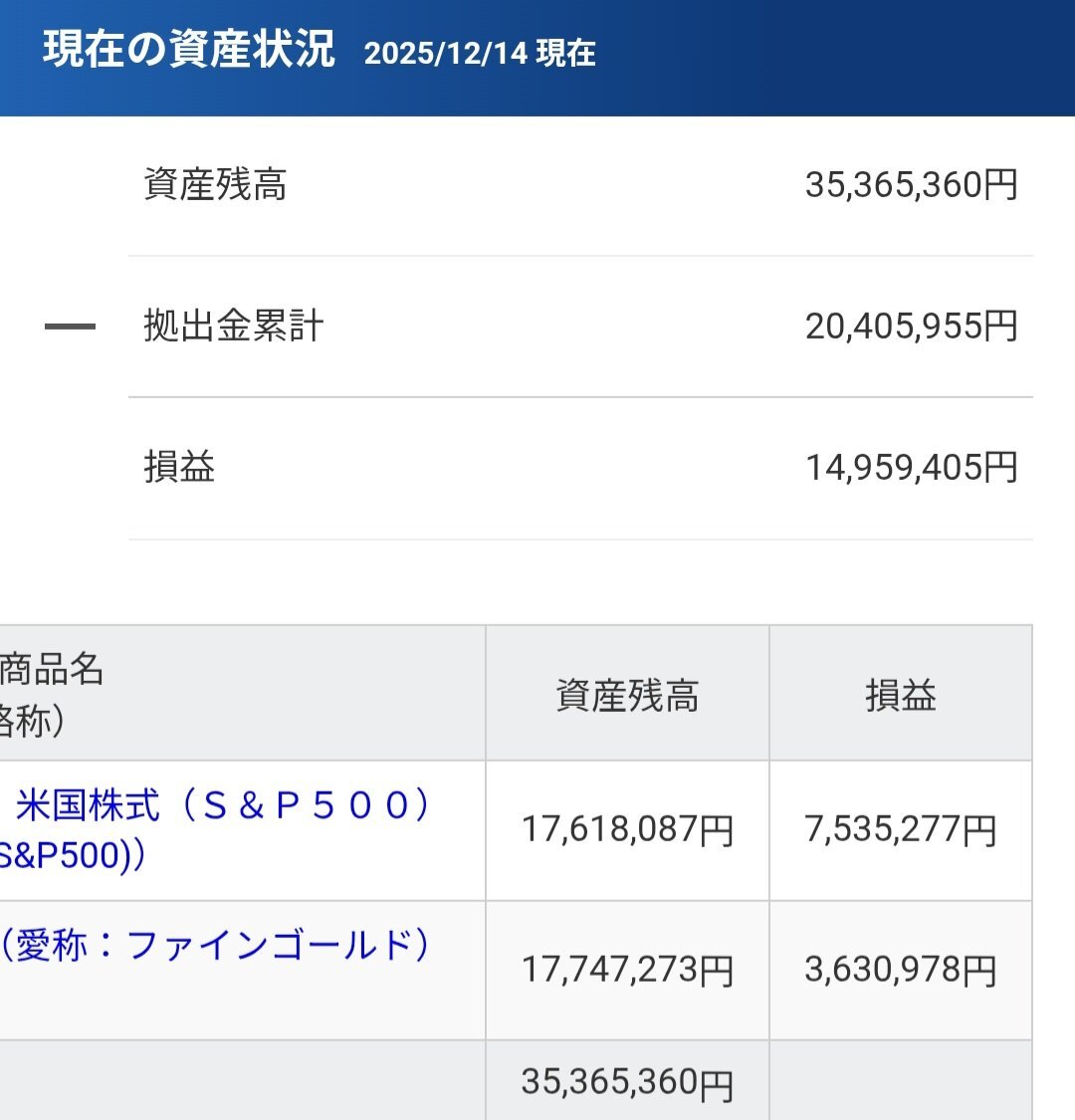The width and height of the screenshot is (1075, 1120).
Task: Select the 7,535,277円 profit cell
Action: pyautogui.click(x=901, y=829)
